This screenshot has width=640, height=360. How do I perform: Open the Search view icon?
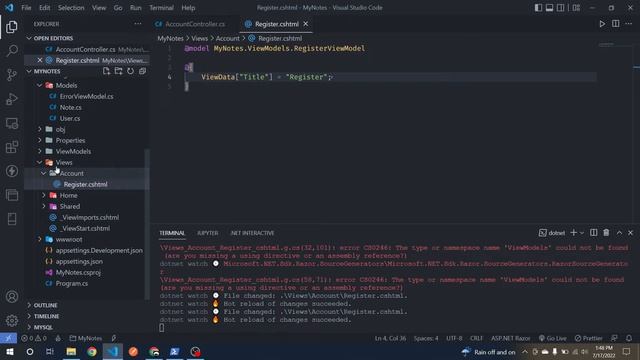coord(12,51)
